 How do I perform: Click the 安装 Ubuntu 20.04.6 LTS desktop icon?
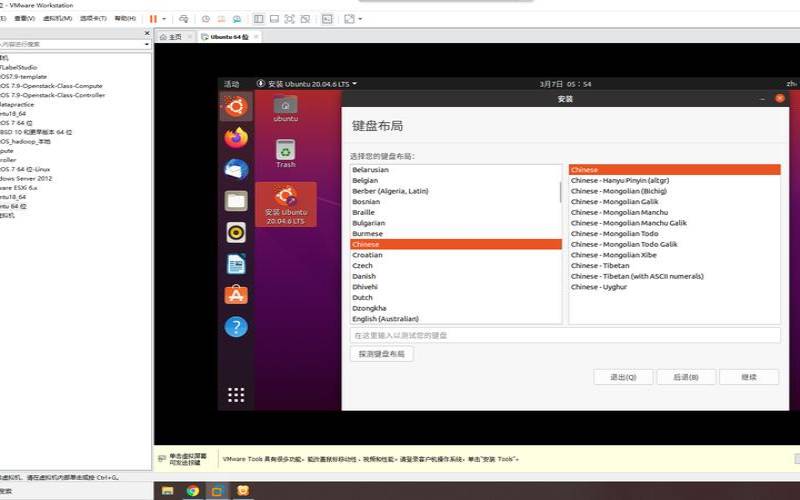286,204
